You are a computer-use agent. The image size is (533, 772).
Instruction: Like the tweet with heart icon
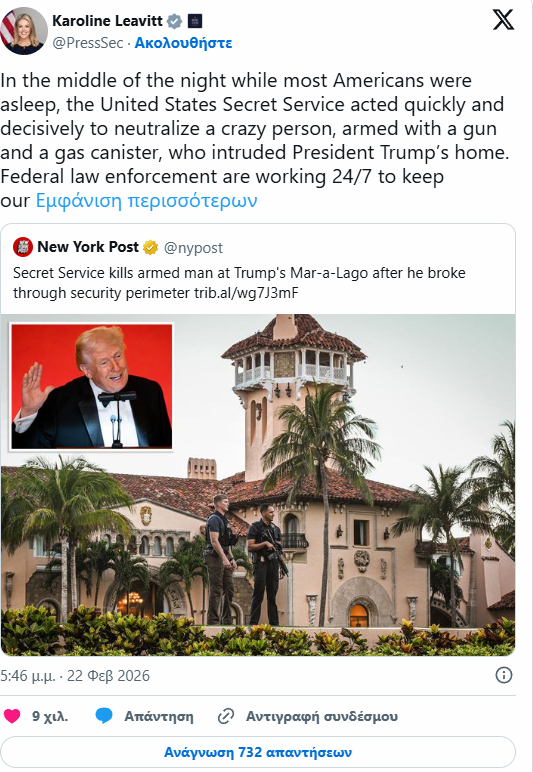click(x=12, y=716)
